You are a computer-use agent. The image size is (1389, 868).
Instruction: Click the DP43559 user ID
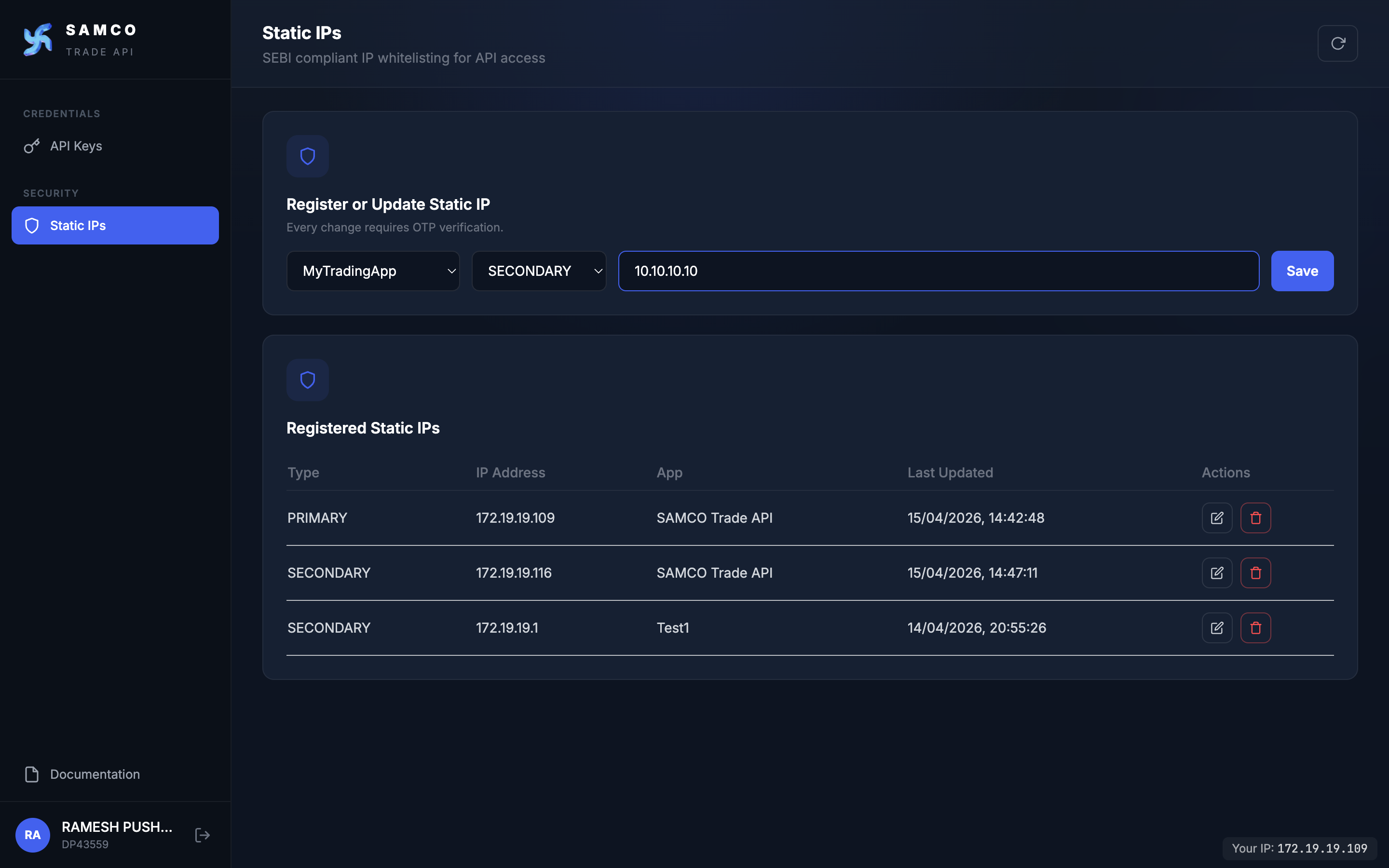pyautogui.click(x=85, y=844)
